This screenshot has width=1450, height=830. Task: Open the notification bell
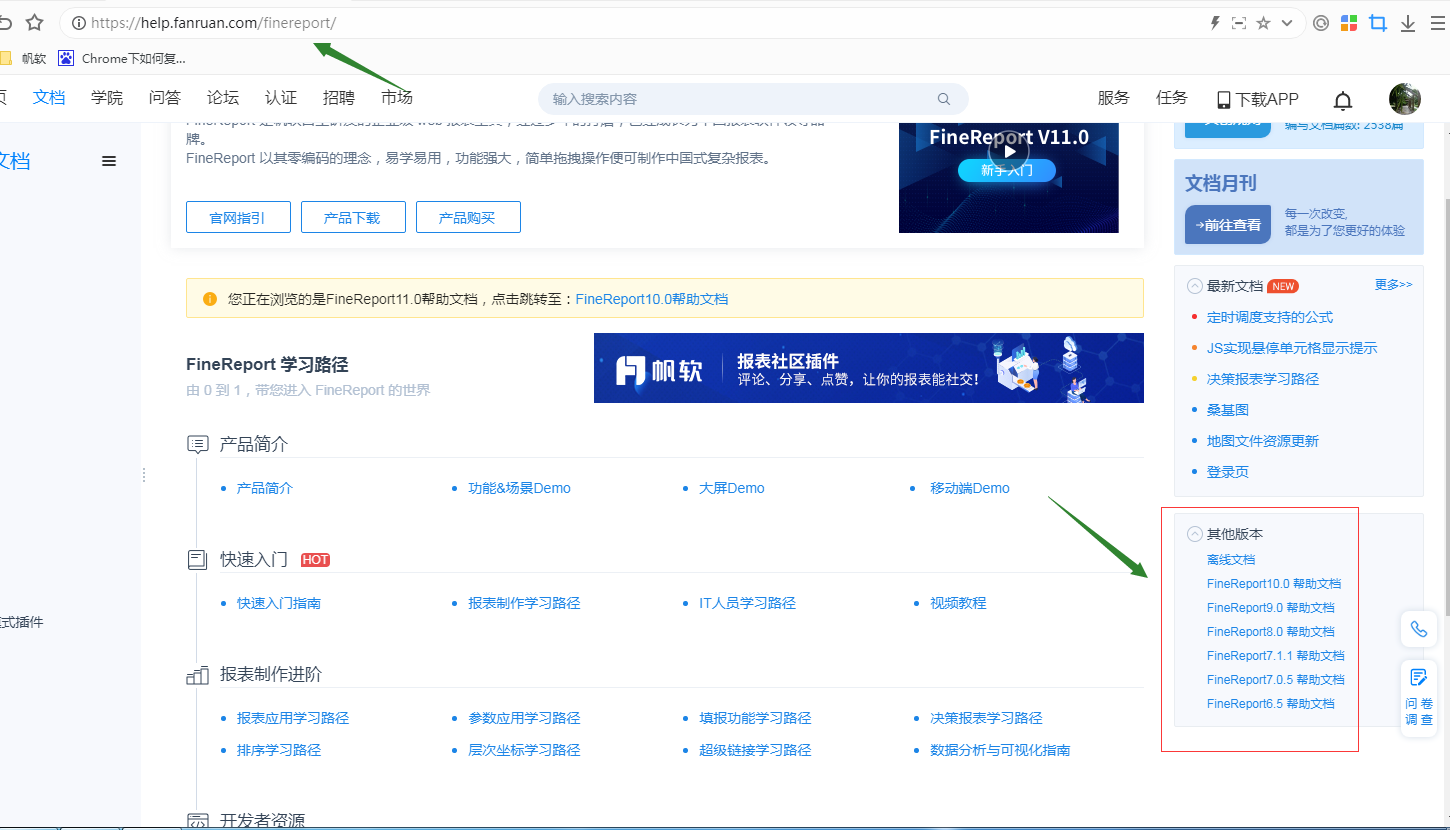(x=1343, y=99)
